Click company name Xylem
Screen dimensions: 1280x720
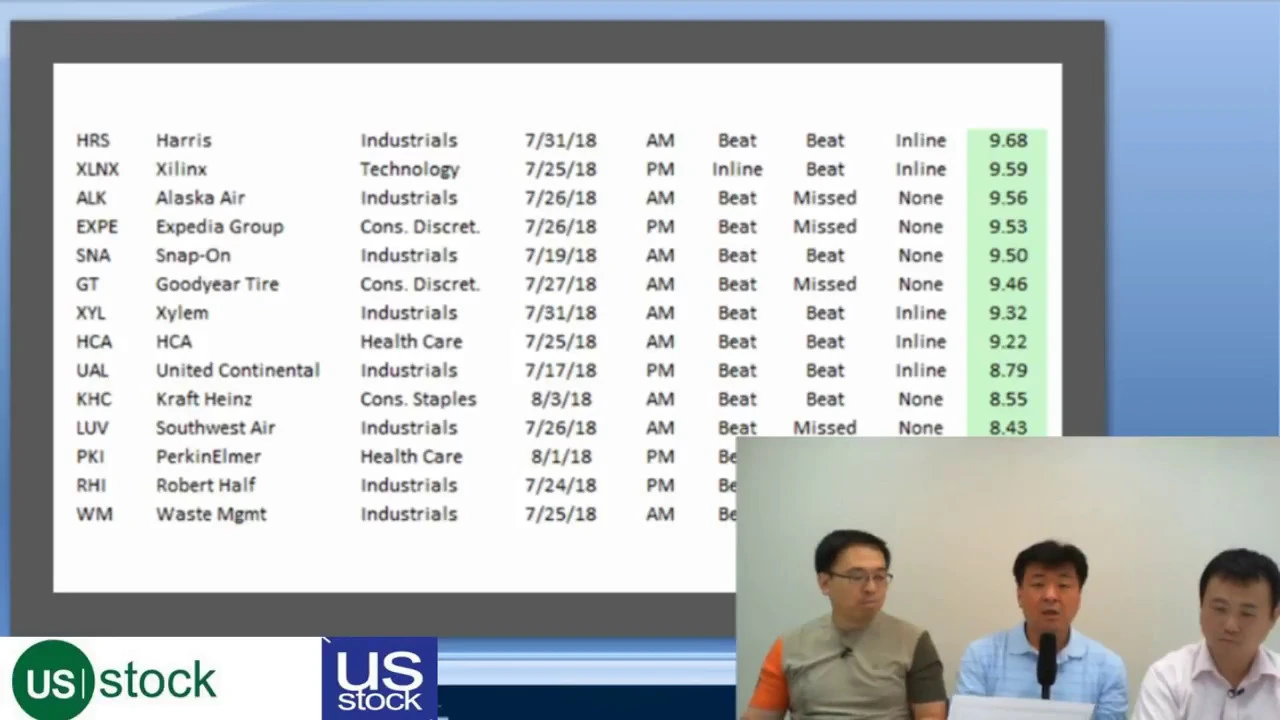(x=182, y=313)
